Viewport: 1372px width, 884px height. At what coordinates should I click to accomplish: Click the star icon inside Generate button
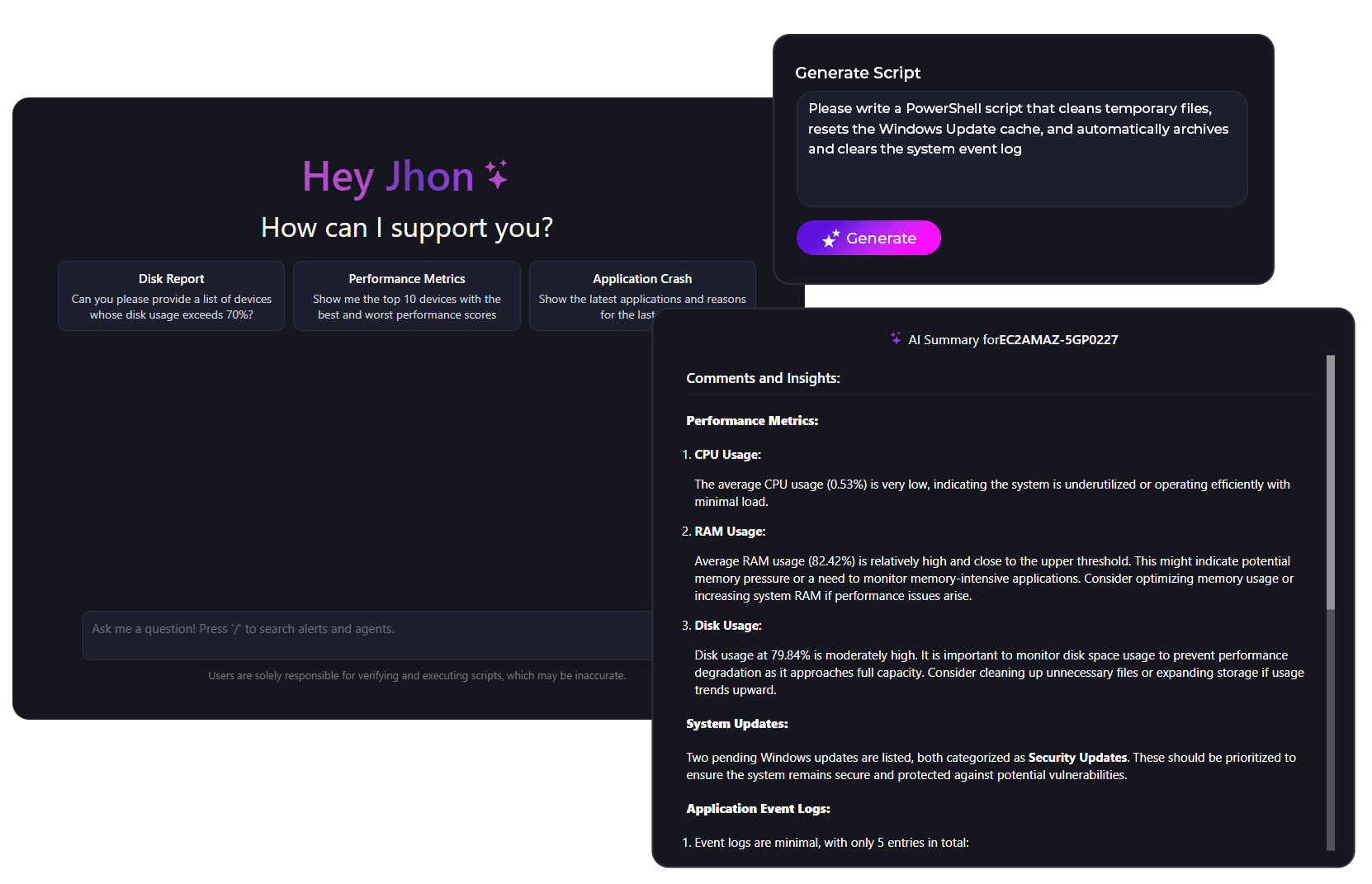pos(830,239)
